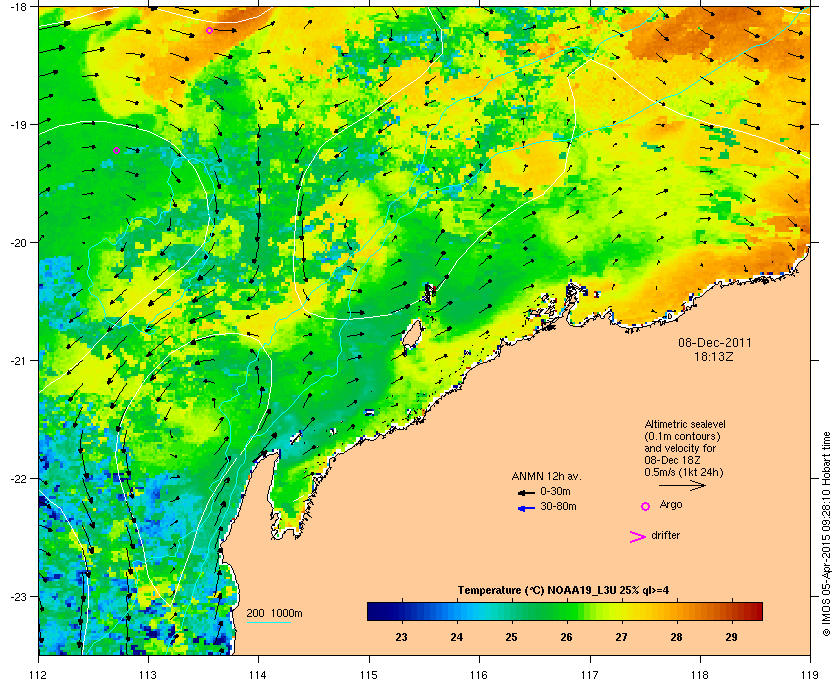Click the magenta Argo circle in legend
The image size is (840, 680).
(x=646, y=506)
